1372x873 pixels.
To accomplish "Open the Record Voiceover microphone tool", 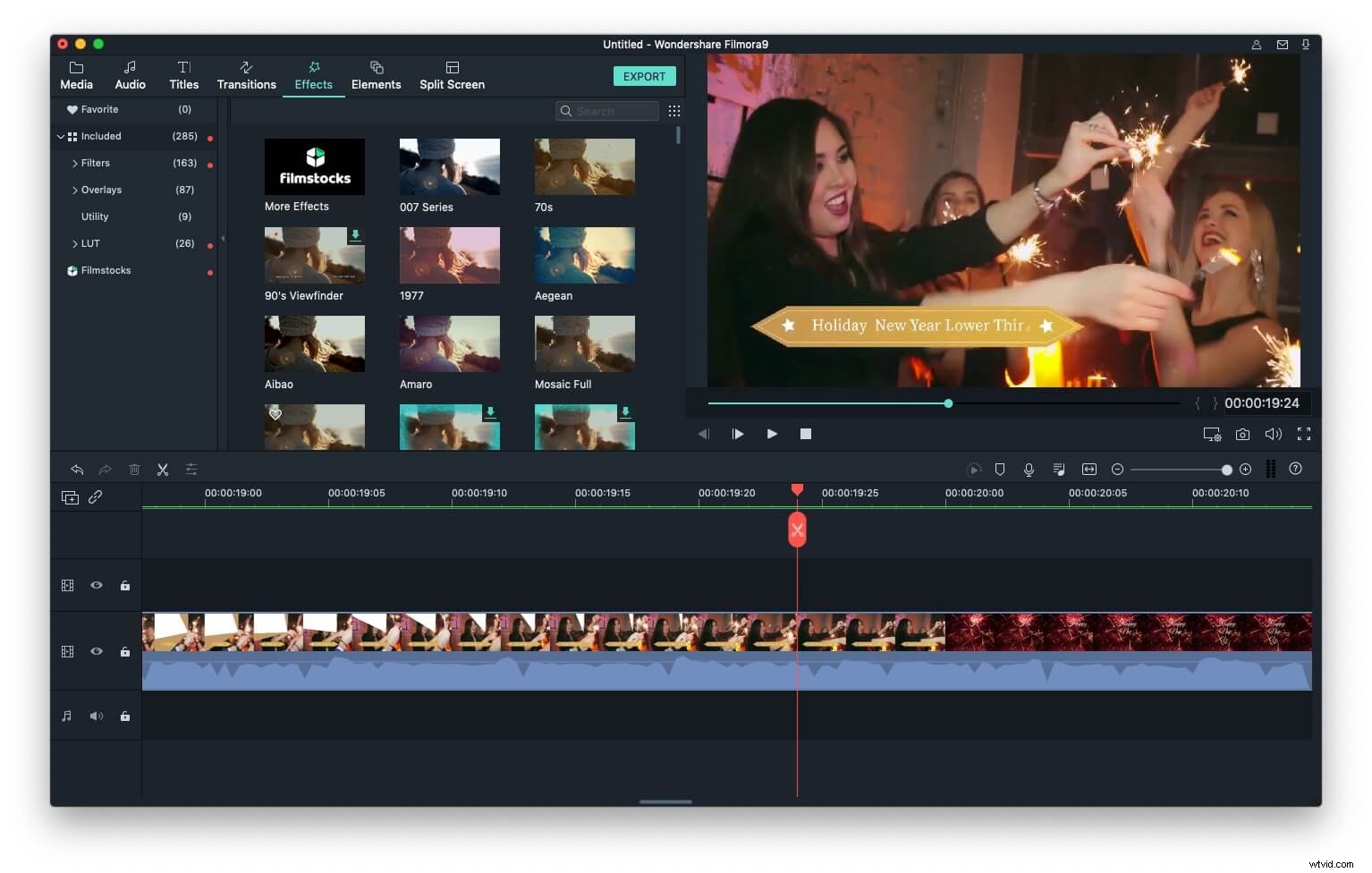I will coord(1029,469).
